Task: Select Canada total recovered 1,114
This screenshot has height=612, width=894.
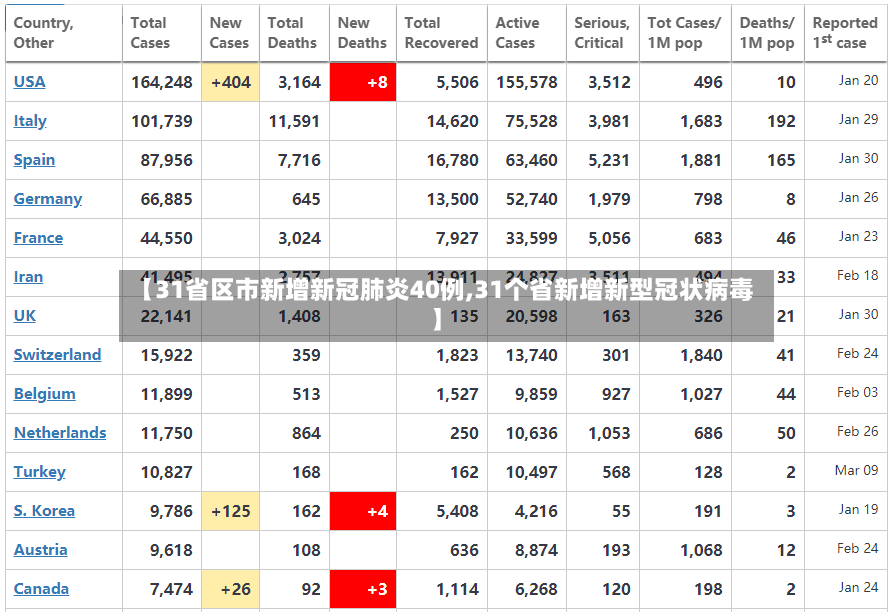Action: tap(457, 589)
